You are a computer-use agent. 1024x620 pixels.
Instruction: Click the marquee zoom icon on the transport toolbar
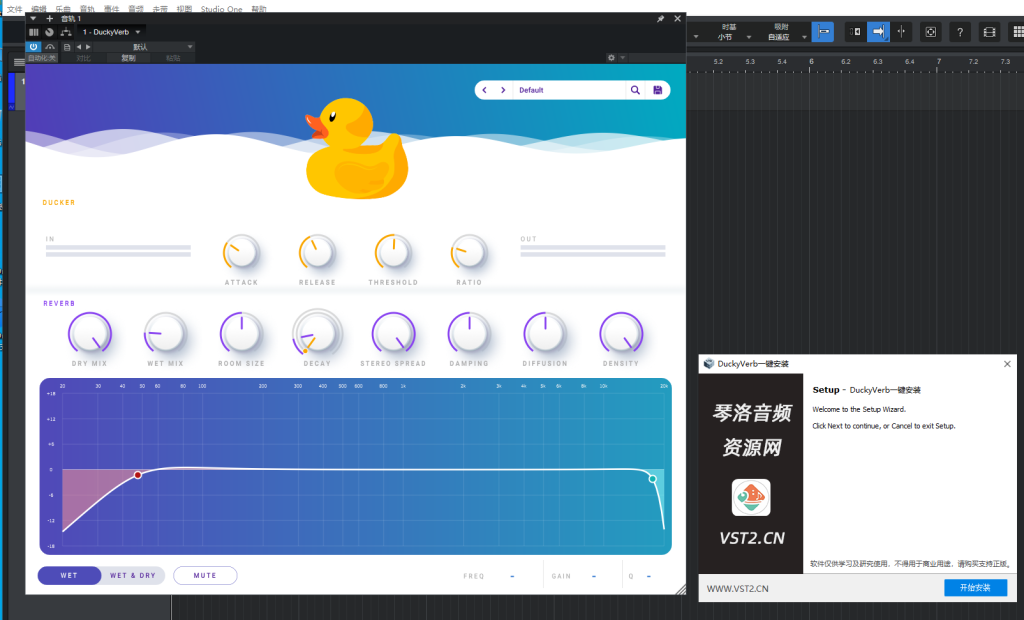tap(931, 31)
